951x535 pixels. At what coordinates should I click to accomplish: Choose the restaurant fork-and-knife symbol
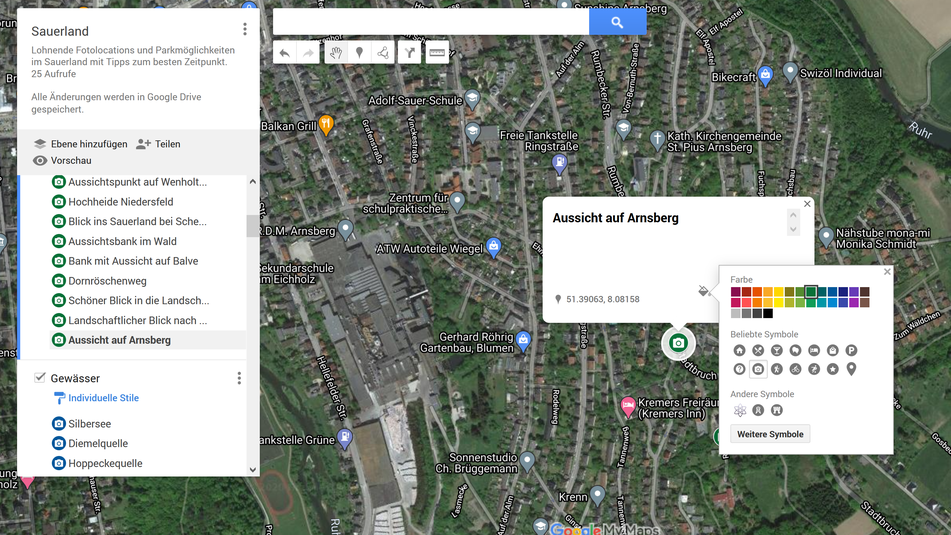758,351
